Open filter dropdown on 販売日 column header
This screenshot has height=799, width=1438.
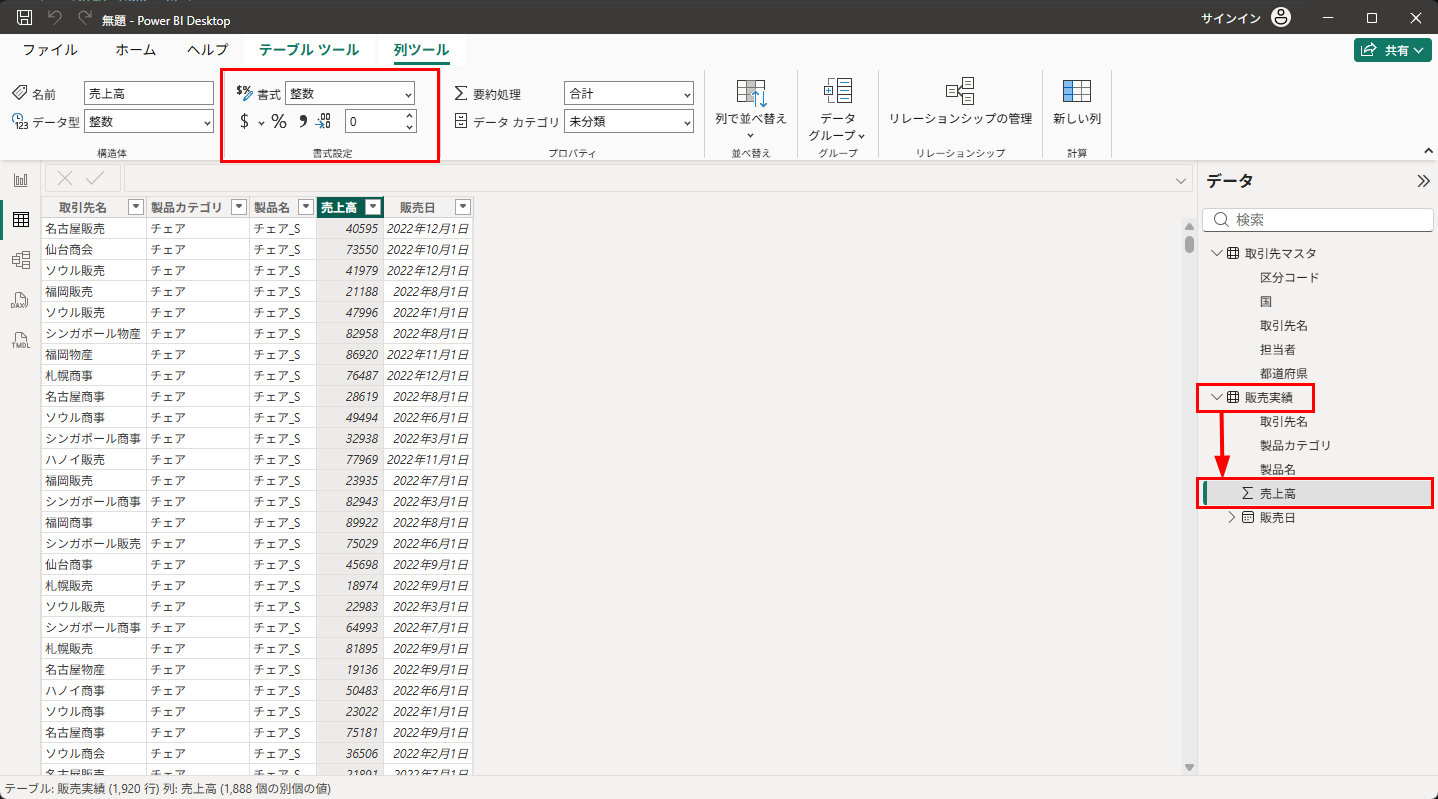pos(462,207)
